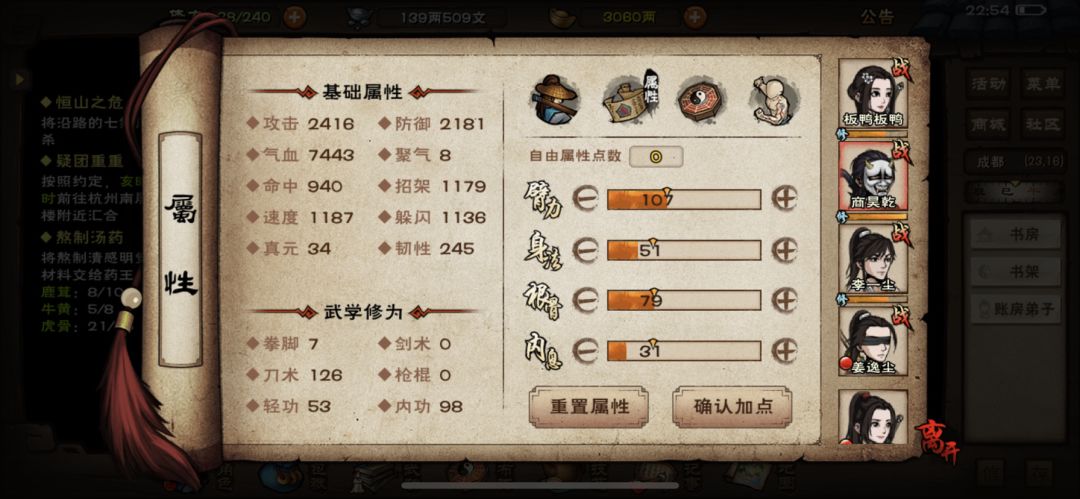This screenshot has height=499, width=1080.
Task: Open the 公告 announcements
Action: (877, 17)
